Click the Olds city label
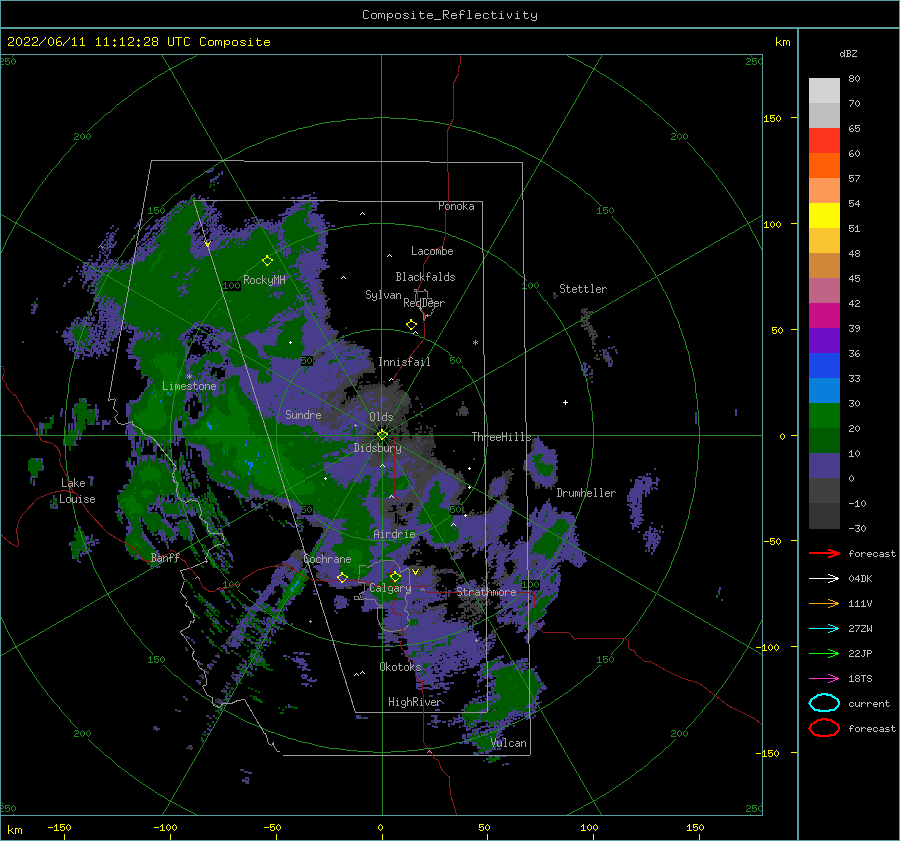Screen dimensions: 900x841 381,417
